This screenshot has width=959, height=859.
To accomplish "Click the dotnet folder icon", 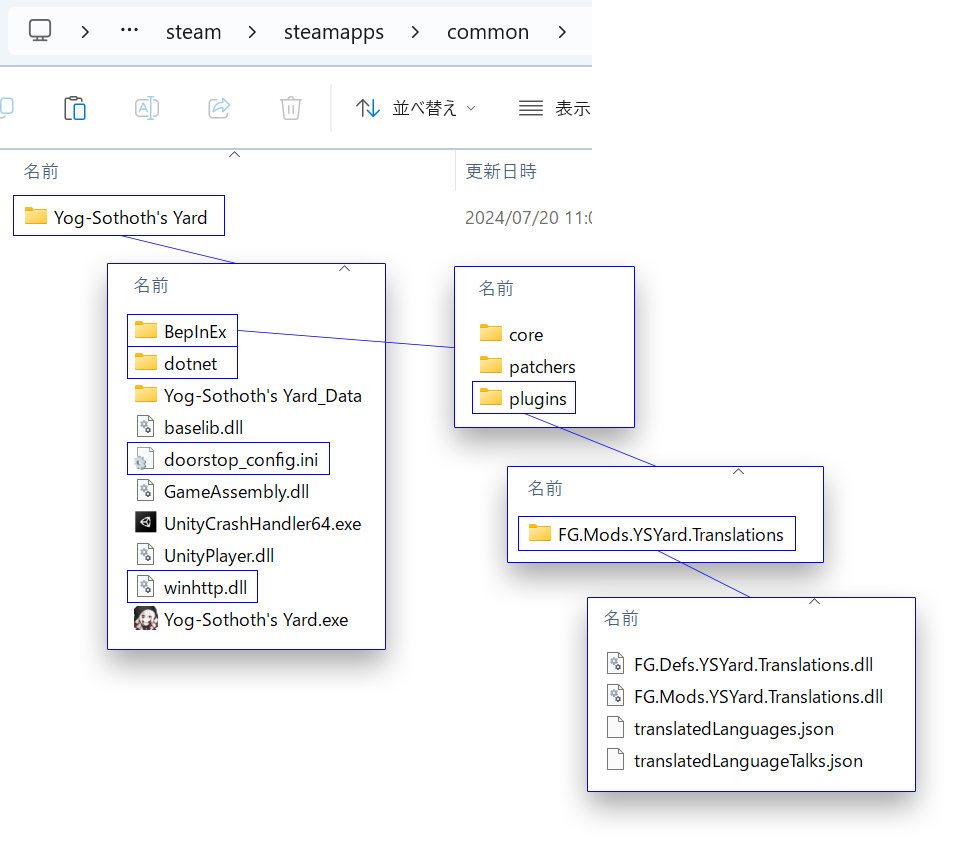I will click(146, 362).
